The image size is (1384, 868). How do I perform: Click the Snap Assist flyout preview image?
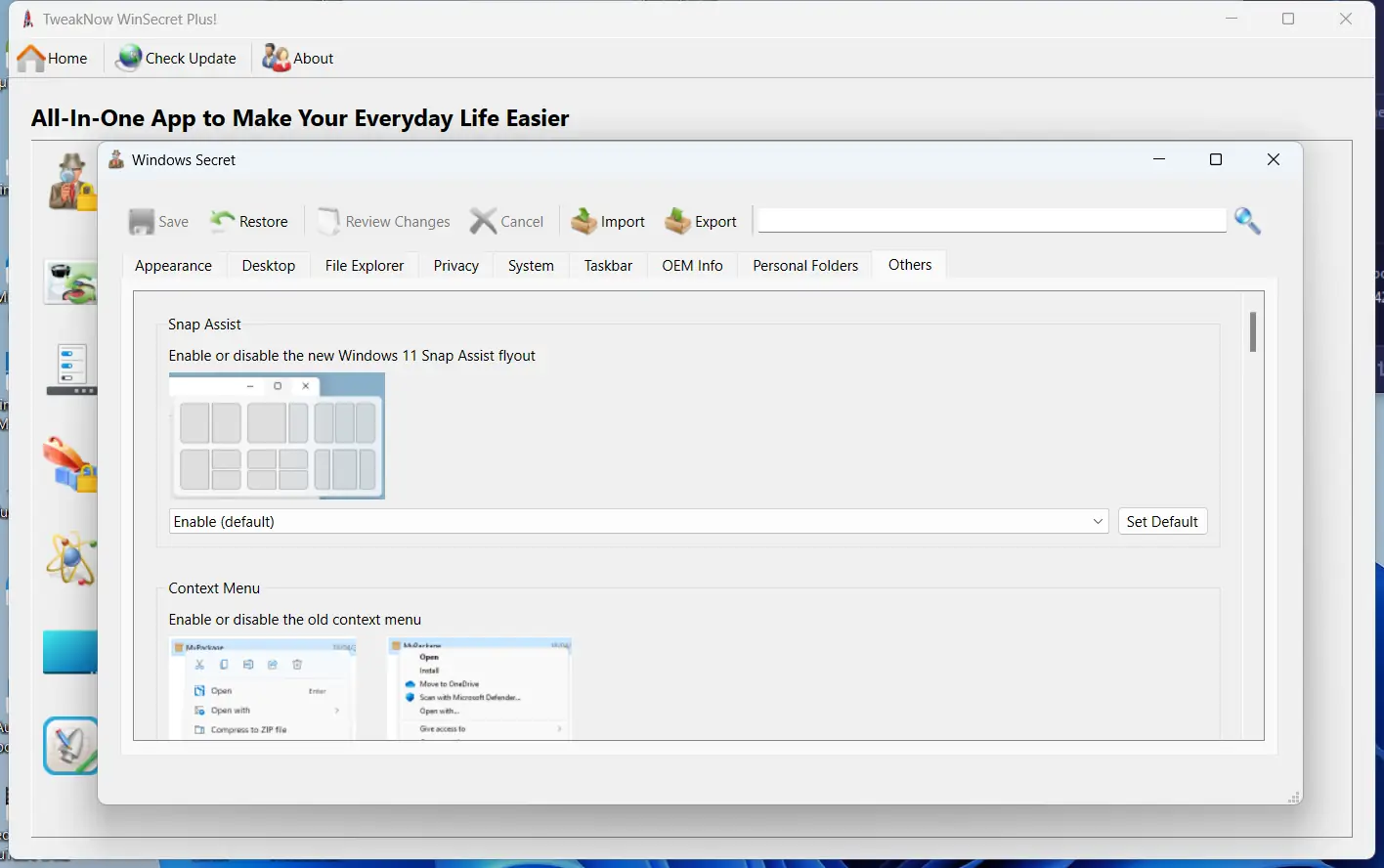point(277,436)
